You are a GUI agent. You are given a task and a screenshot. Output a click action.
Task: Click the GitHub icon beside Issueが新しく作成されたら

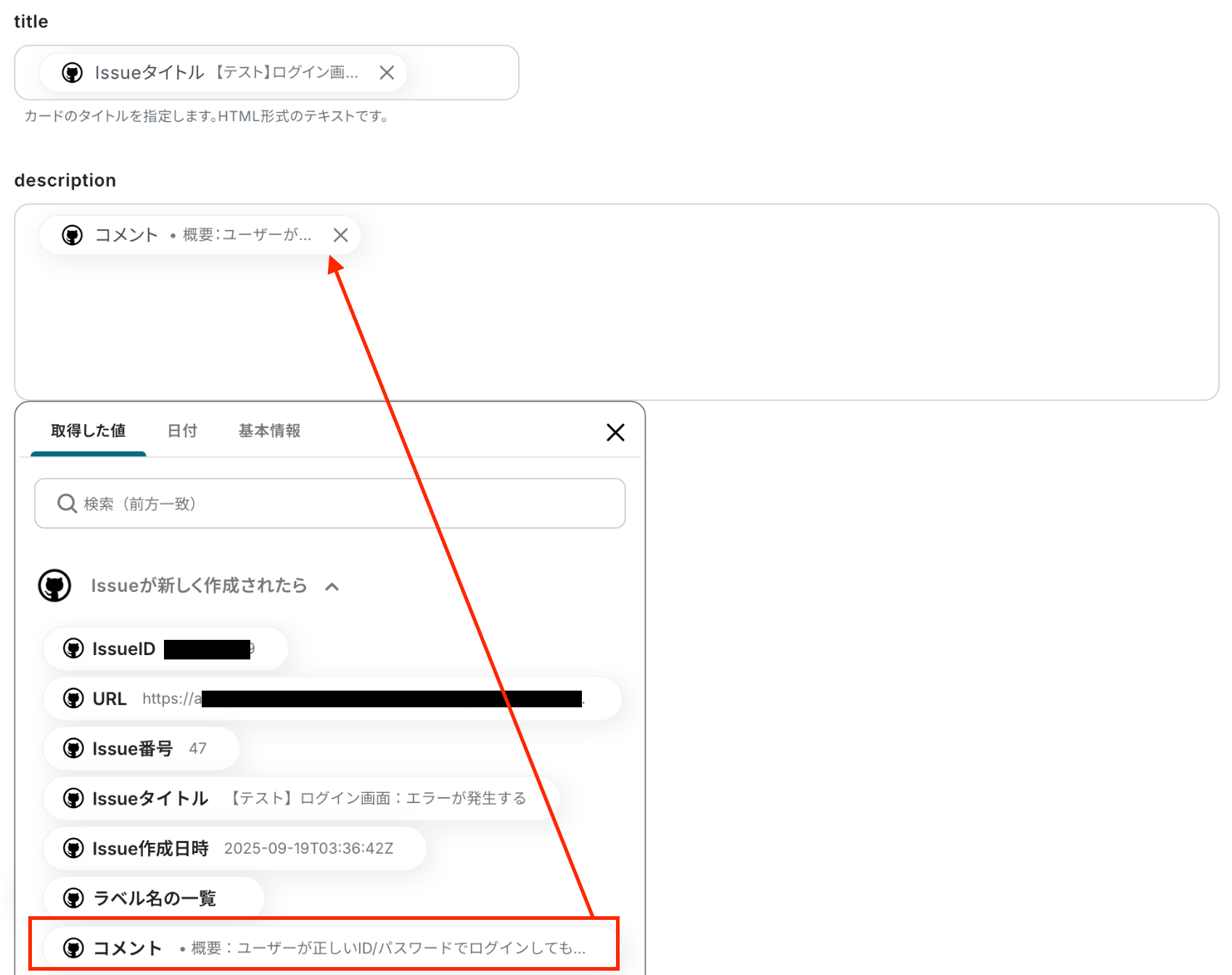point(54,585)
